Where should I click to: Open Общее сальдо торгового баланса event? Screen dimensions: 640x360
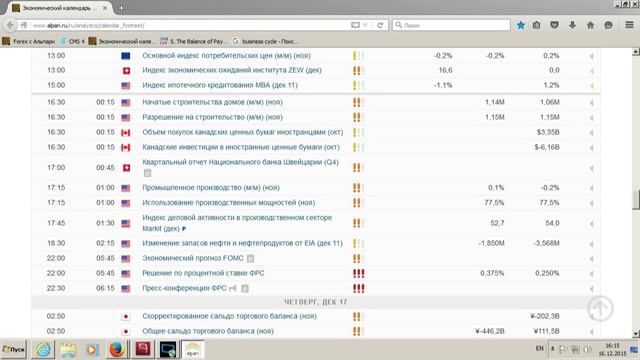(208, 331)
